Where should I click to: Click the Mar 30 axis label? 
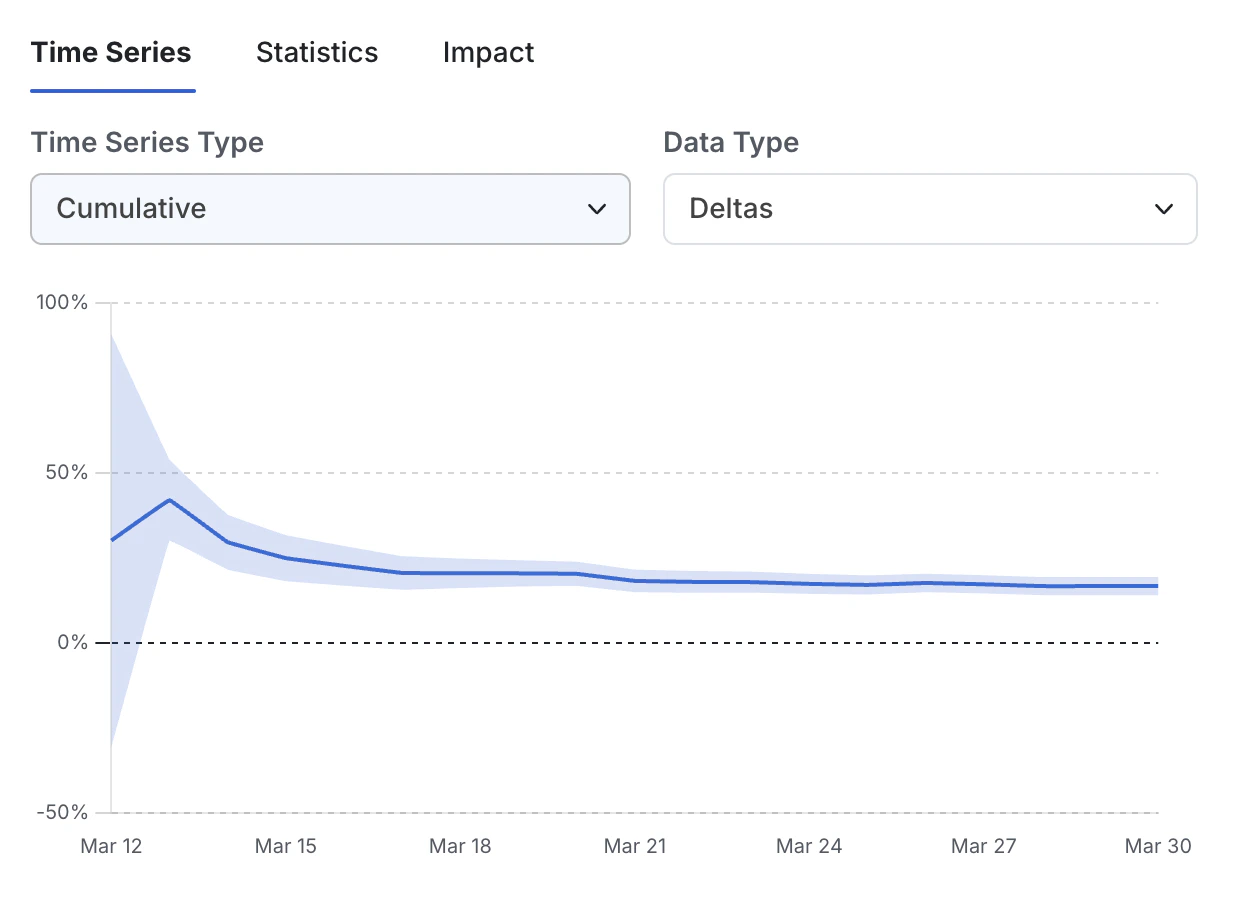point(1157,846)
